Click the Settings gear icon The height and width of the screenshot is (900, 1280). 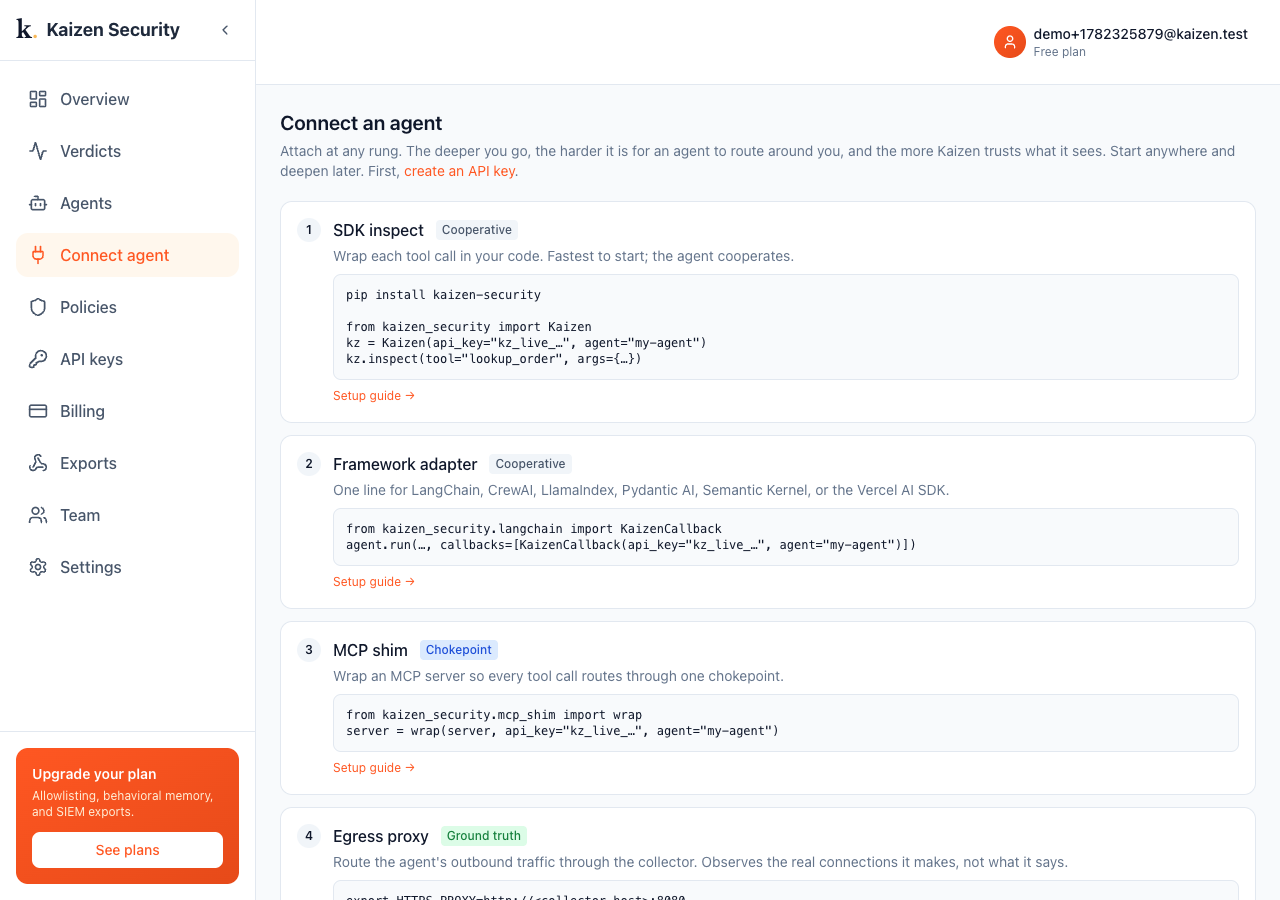point(38,567)
